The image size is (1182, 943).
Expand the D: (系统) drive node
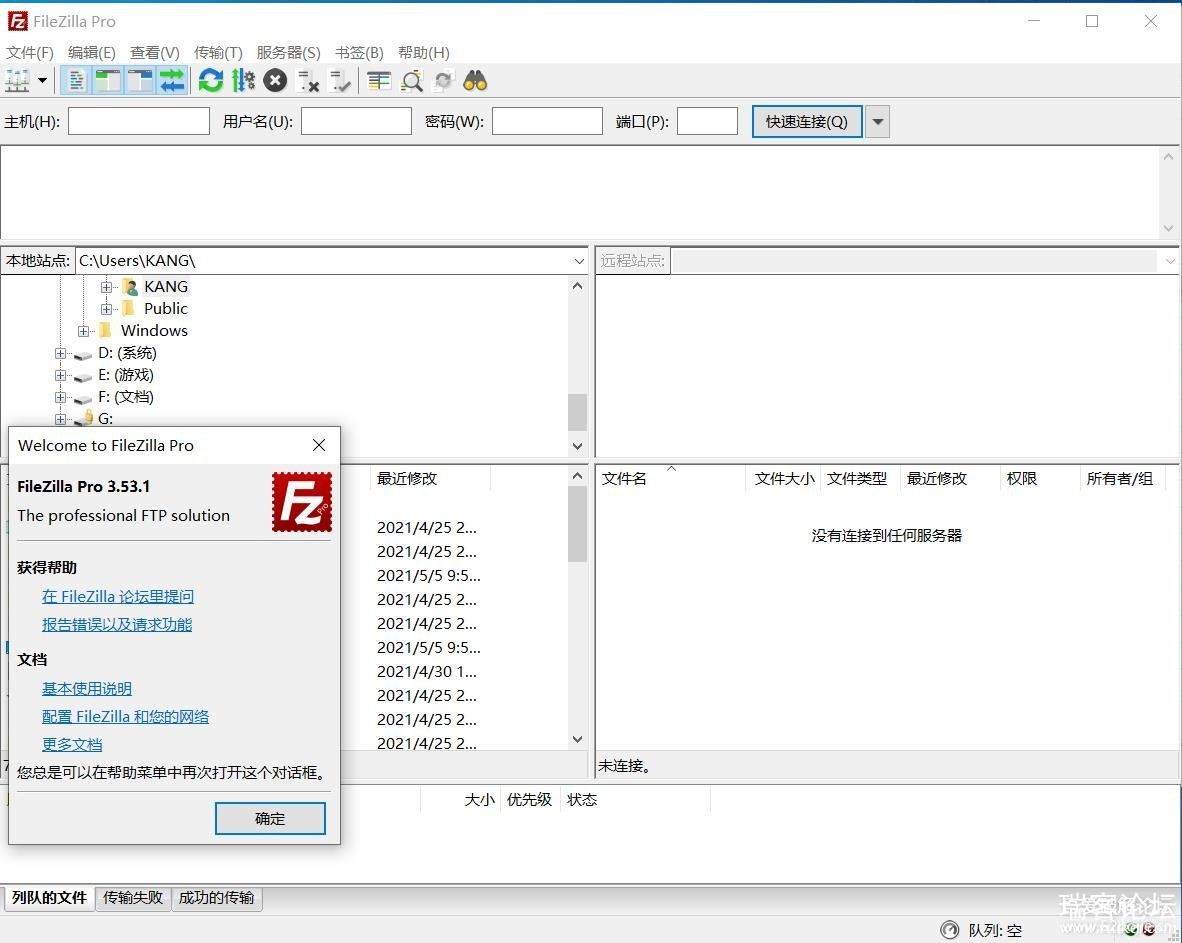(x=60, y=353)
